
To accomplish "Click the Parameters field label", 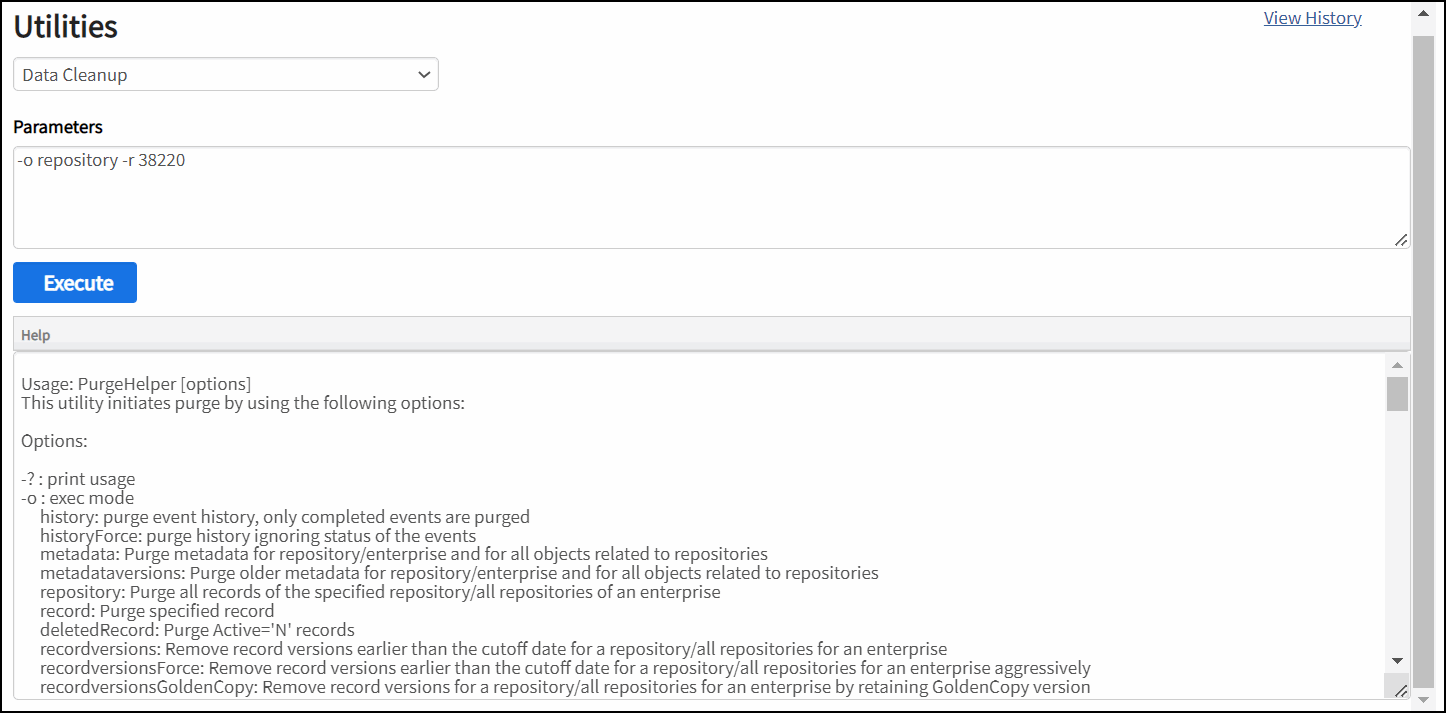I will click(x=58, y=127).
